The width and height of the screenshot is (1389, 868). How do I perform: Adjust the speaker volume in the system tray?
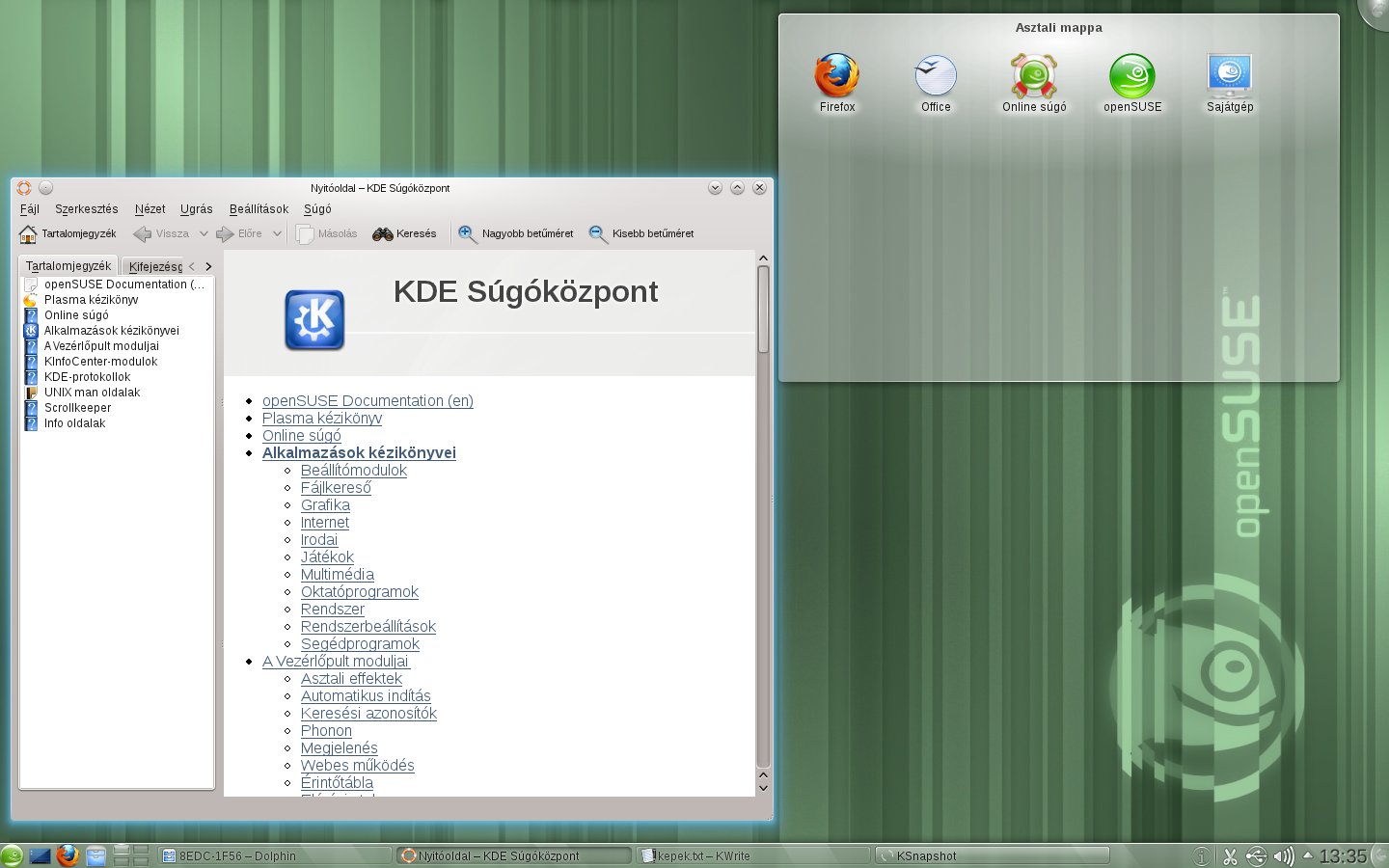pyautogui.click(x=1284, y=855)
